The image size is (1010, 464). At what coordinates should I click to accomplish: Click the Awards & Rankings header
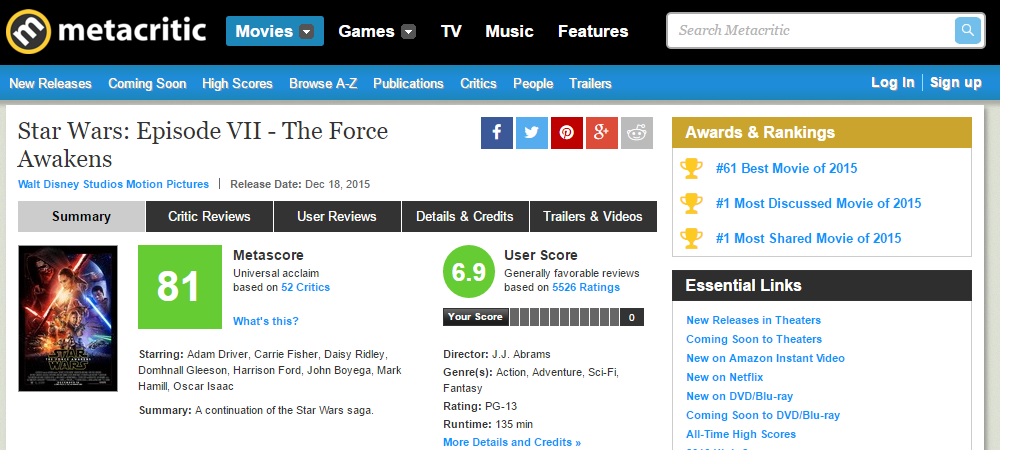(822, 133)
